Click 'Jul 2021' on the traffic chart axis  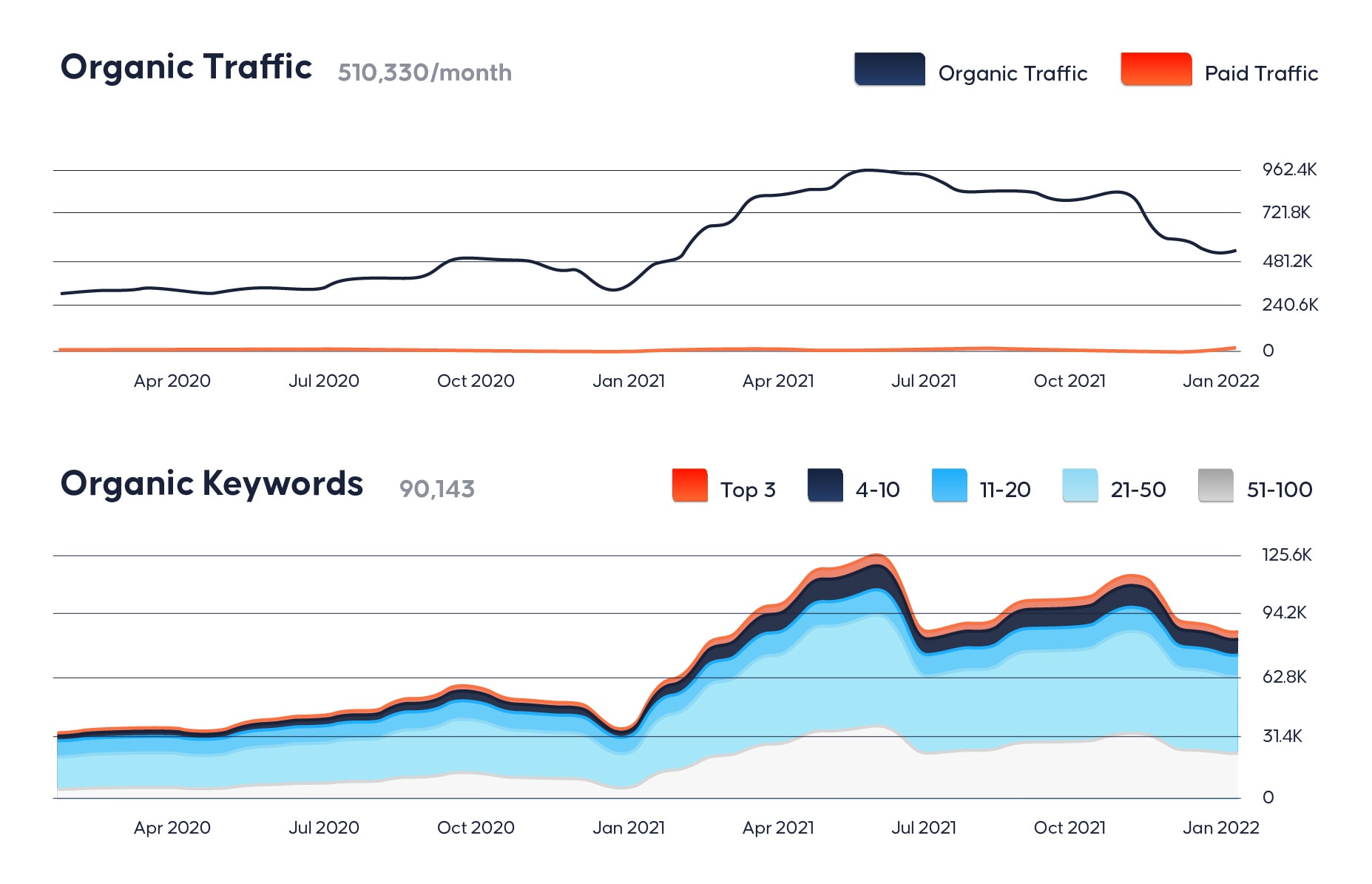[x=924, y=381]
